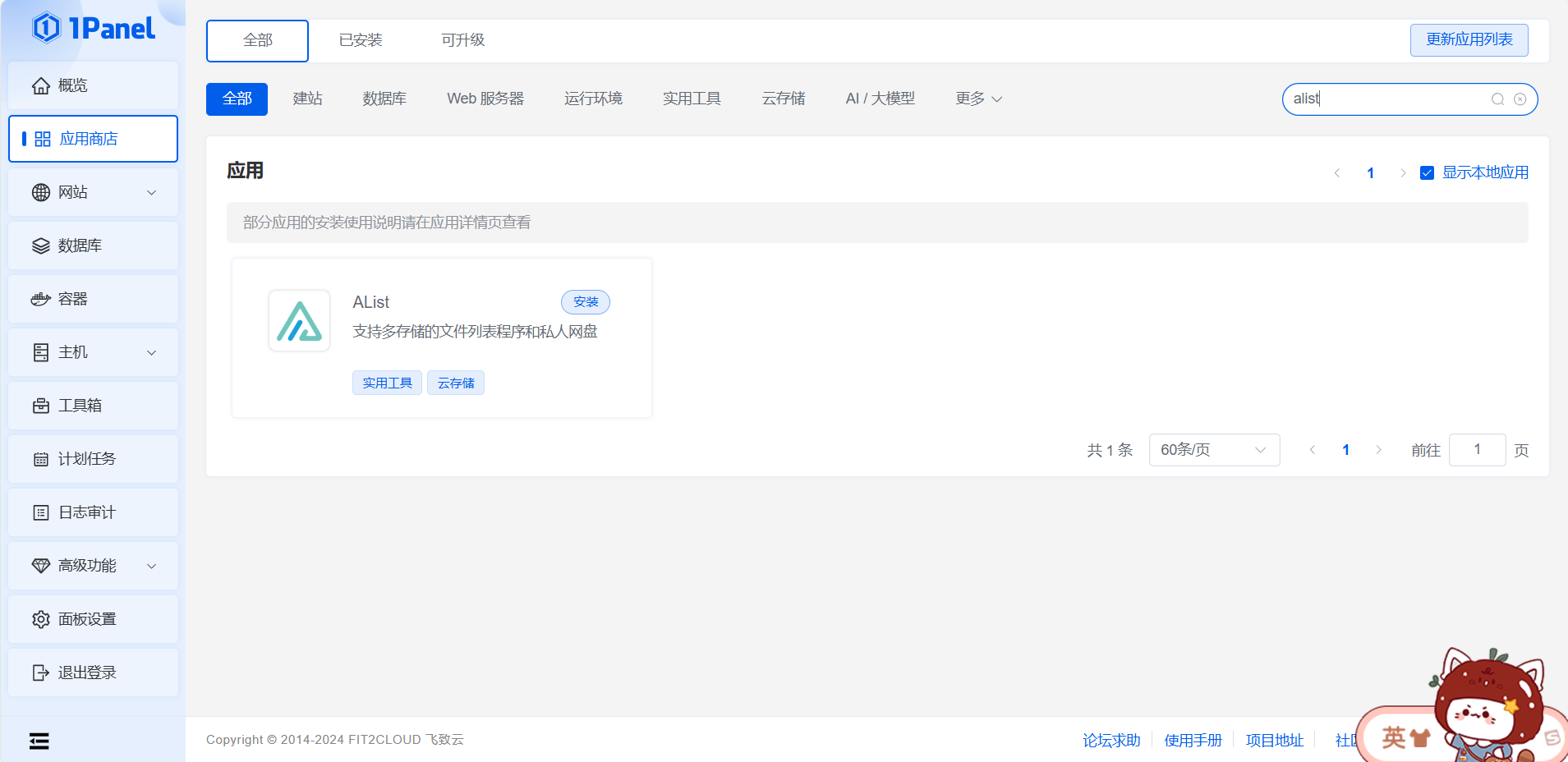Click the 英 input method indicator
The height and width of the screenshot is (762, 1568).
click(1394, 737)
